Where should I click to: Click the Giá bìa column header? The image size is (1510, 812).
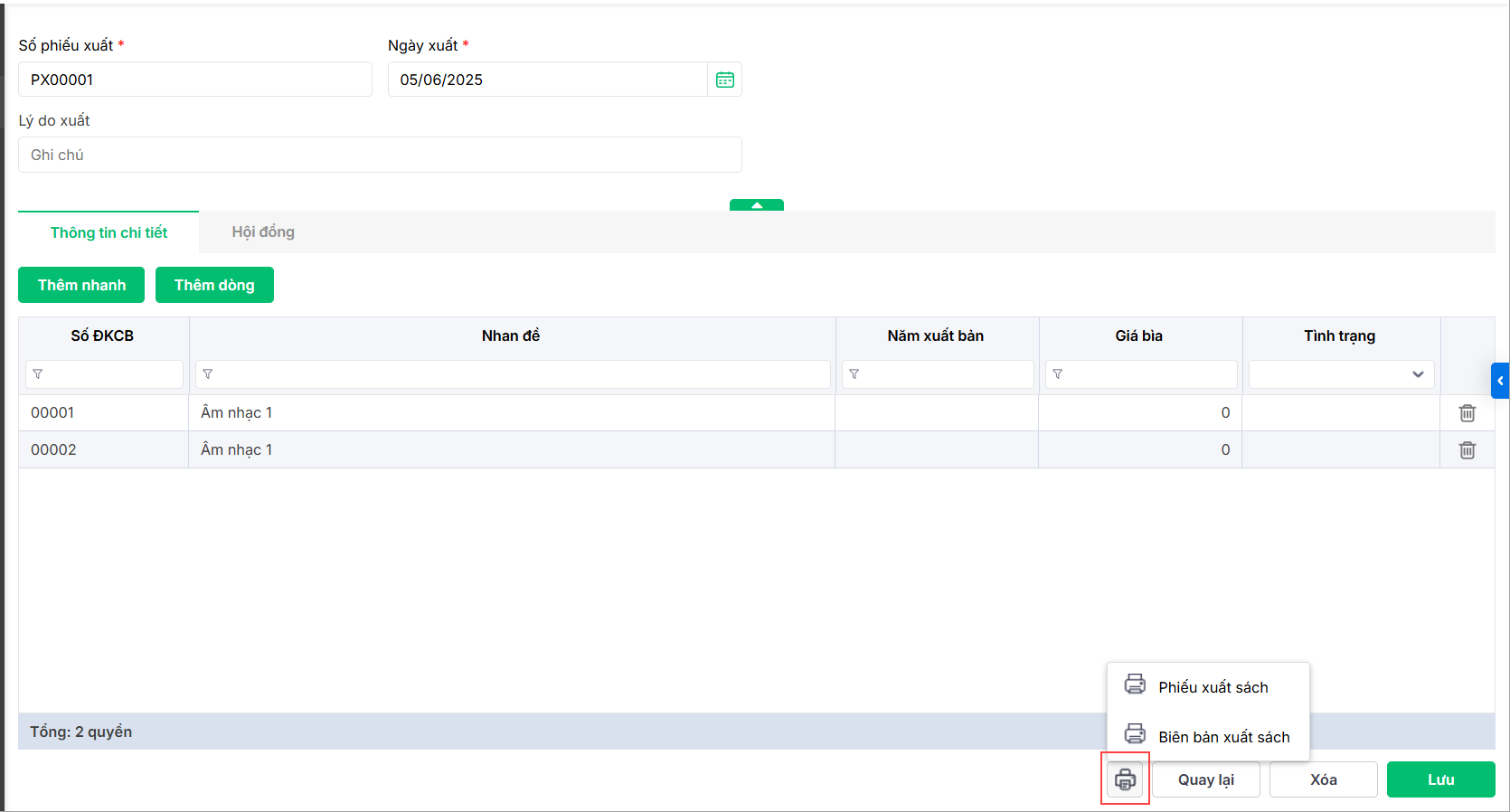[1139, 335]
